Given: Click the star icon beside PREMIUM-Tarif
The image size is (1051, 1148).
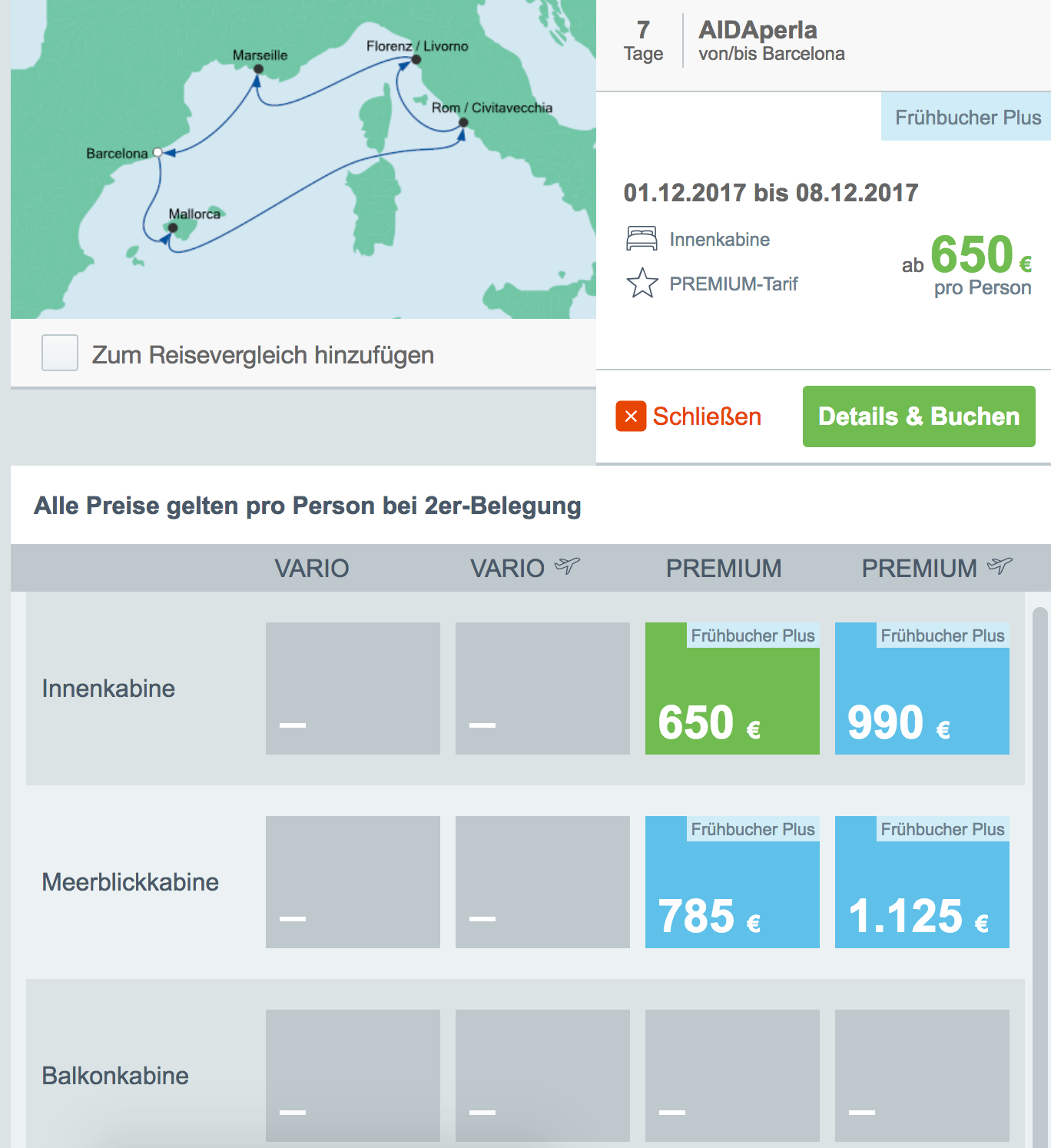Looking at the screenshot, I should tap(642, 284).
